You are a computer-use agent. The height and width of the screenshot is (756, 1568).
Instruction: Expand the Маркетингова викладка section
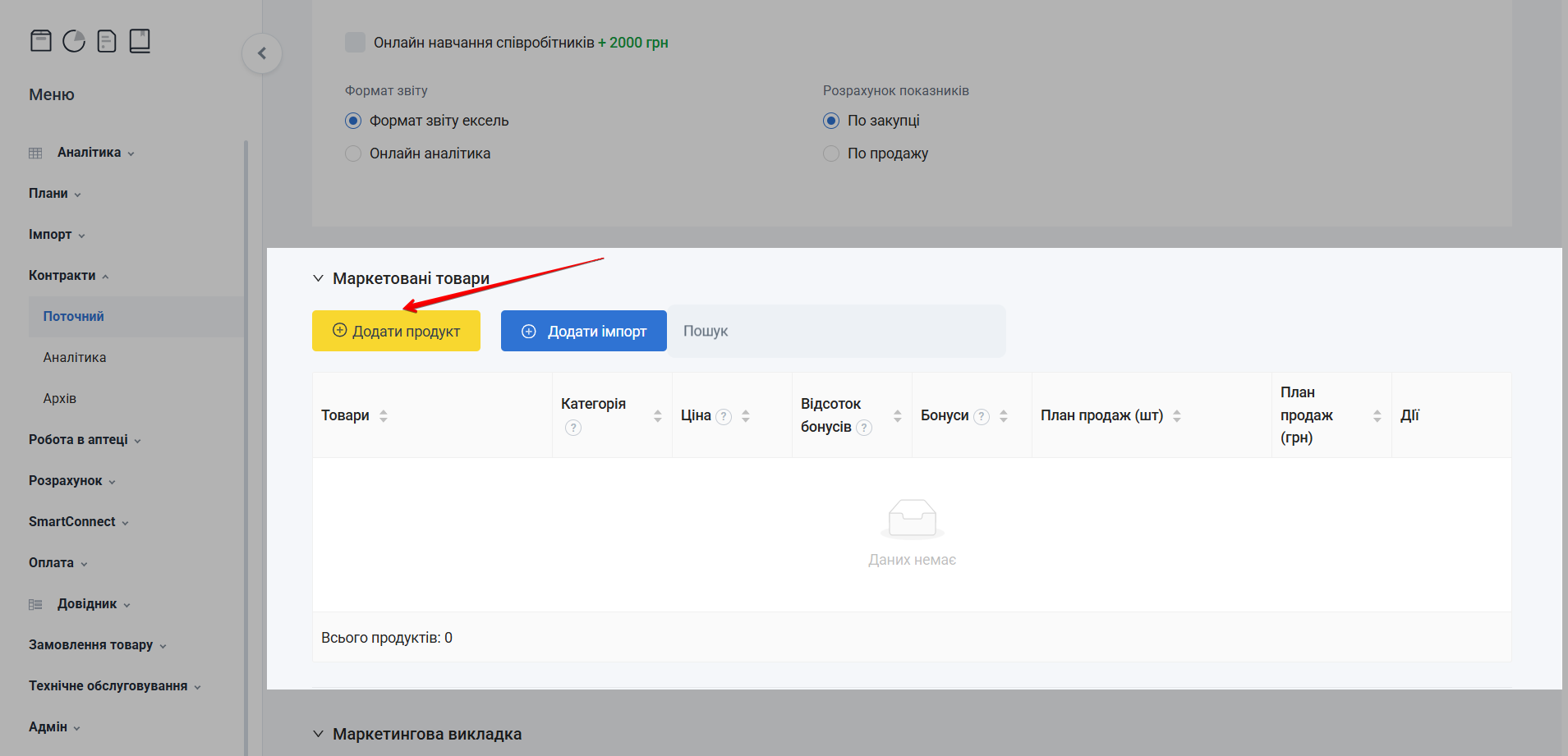pyautogui.click(x=319, y=734)
